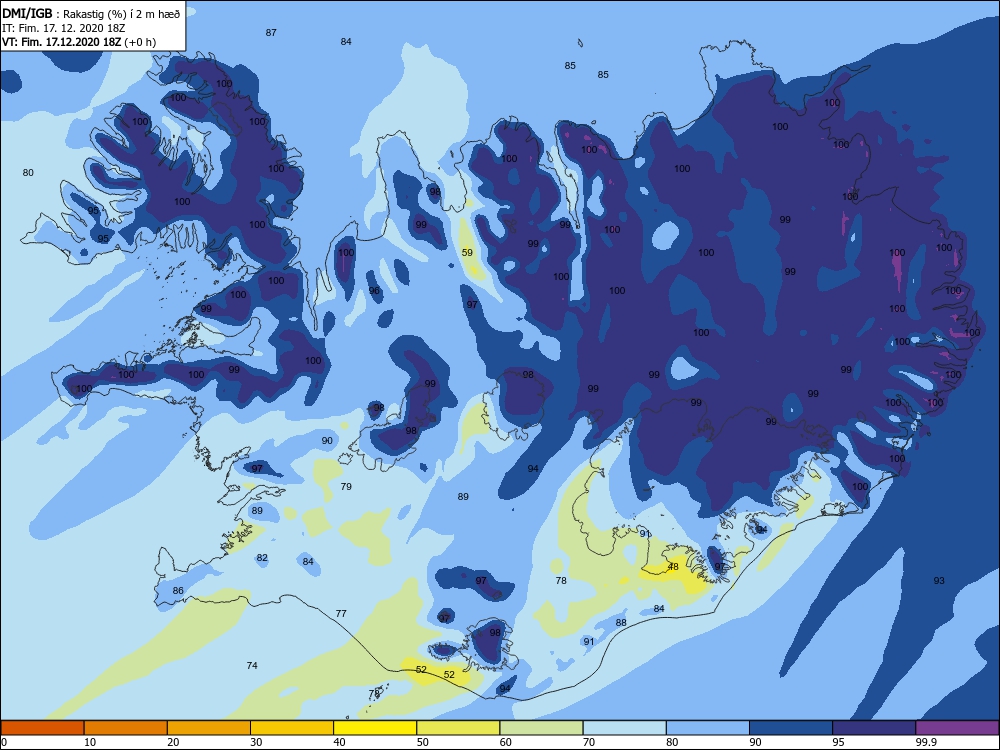Click the 'IT: Fim. 17. 12. 2020 18Z' line
This screenshot has width=1000, height=750.
[63, 28]
